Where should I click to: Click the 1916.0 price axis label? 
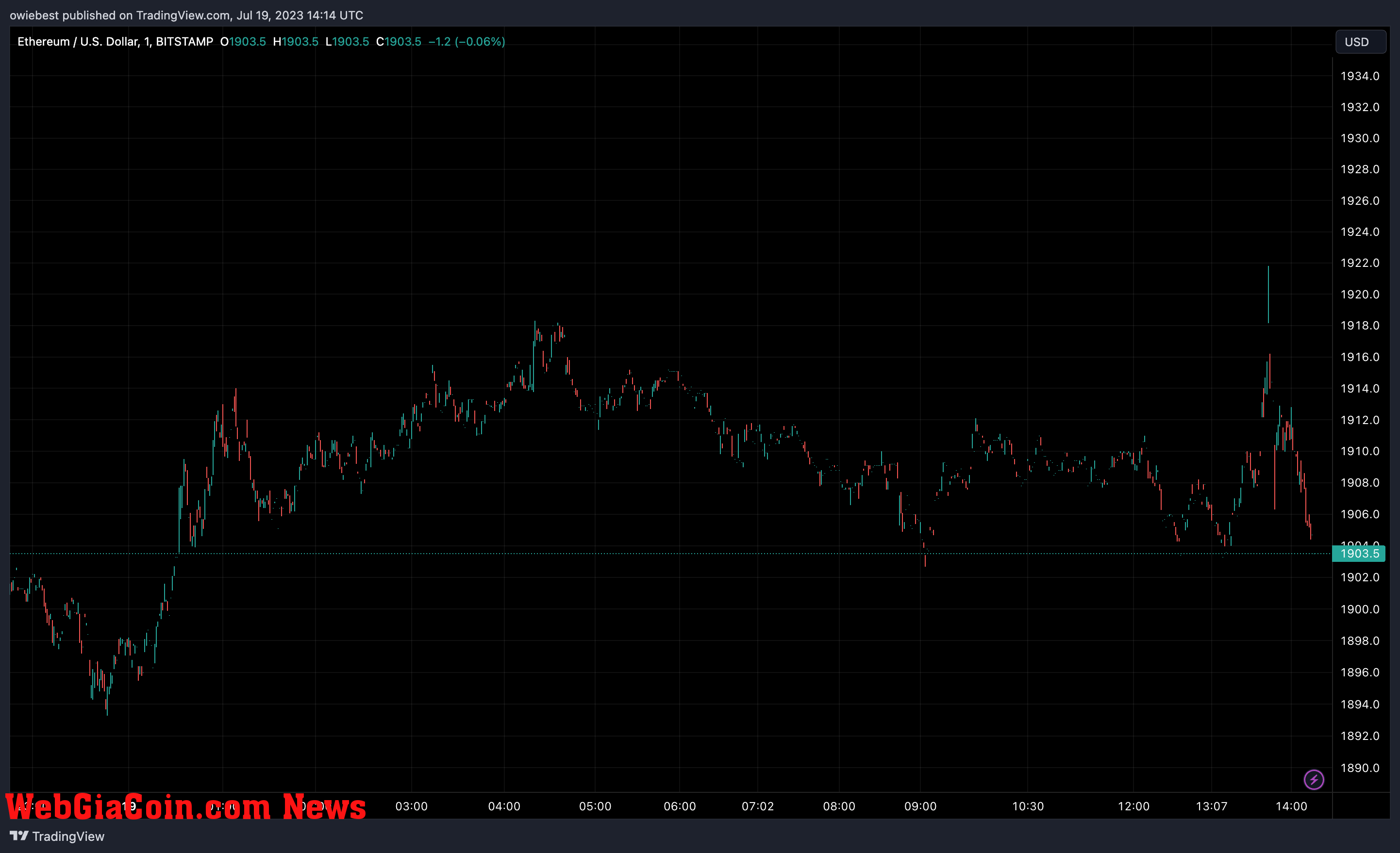pyautogui.click(x=1360, y=357)
